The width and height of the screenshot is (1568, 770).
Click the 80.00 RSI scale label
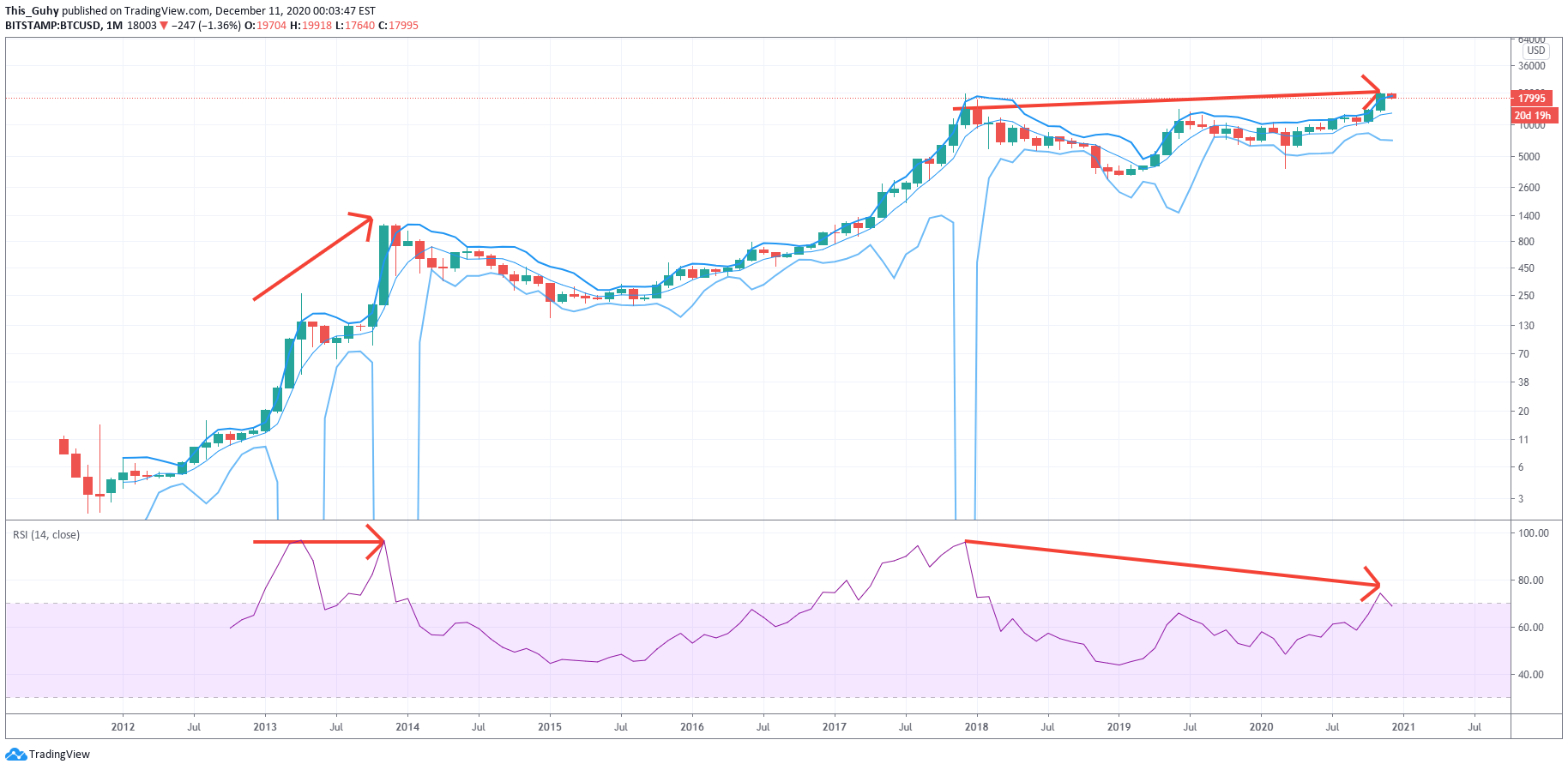coord(1531,581)
